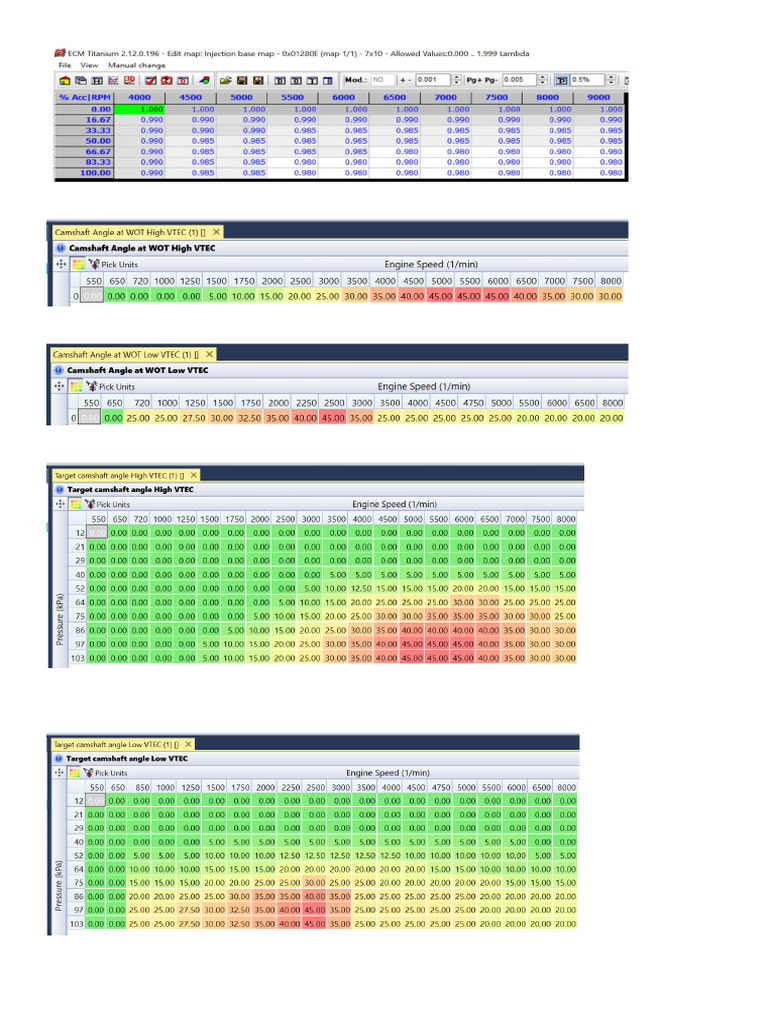Click the spinner next to 0.001 increment field
768x1024 pixels.
pyautogui.click(x=456, y=80)
